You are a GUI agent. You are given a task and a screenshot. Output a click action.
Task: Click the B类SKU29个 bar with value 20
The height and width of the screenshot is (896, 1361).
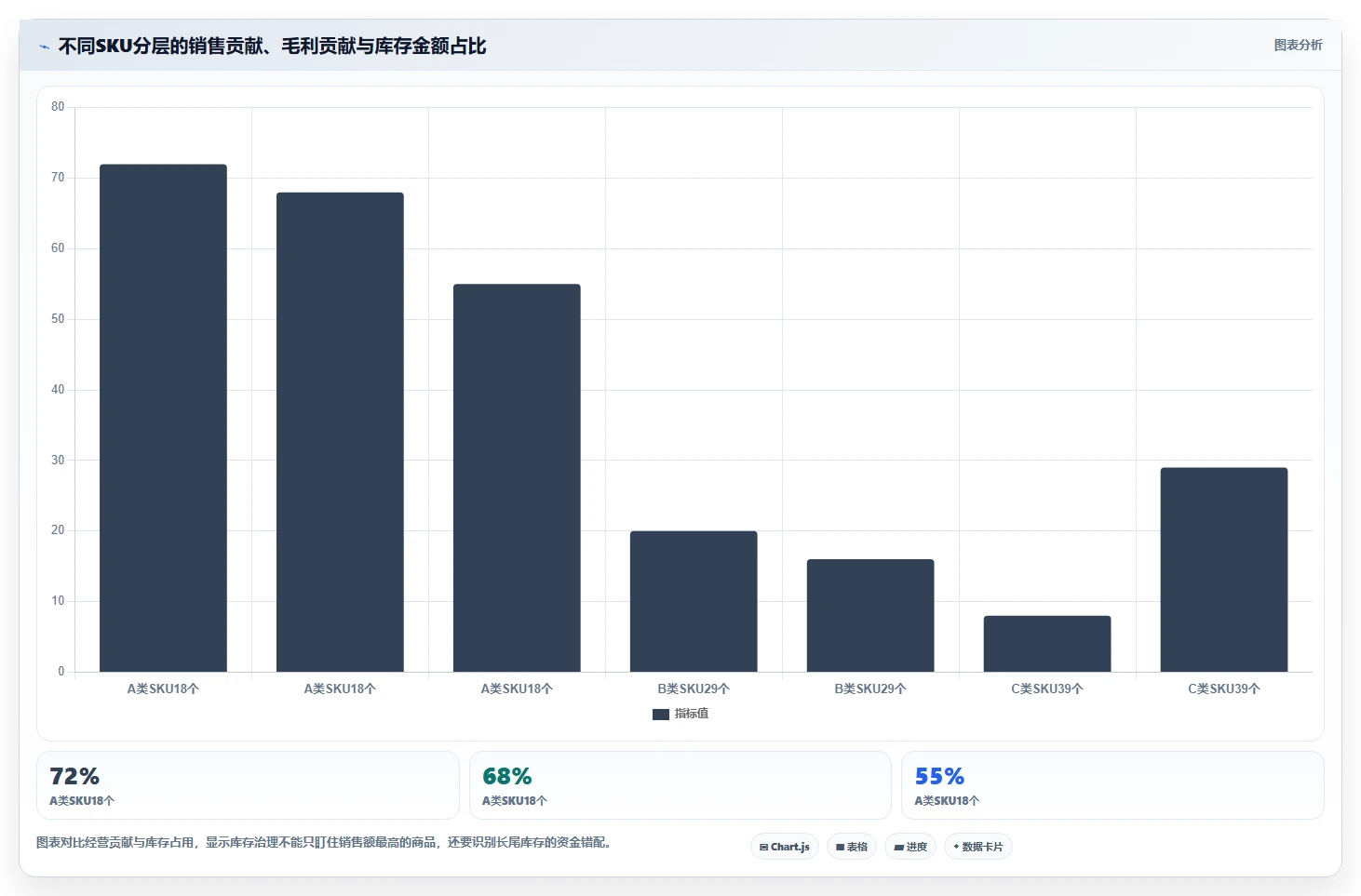pyautogui.click(x=694, y=601)
